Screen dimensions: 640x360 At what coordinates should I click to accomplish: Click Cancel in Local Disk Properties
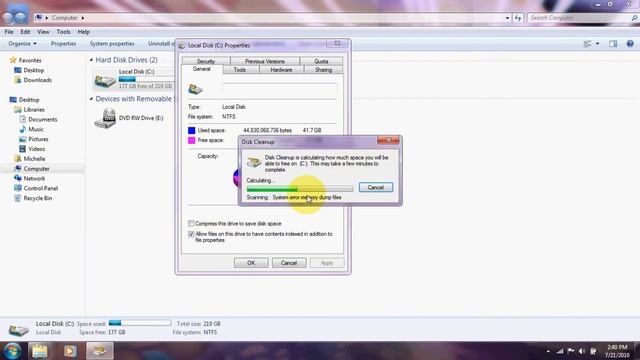click(289, 263)
